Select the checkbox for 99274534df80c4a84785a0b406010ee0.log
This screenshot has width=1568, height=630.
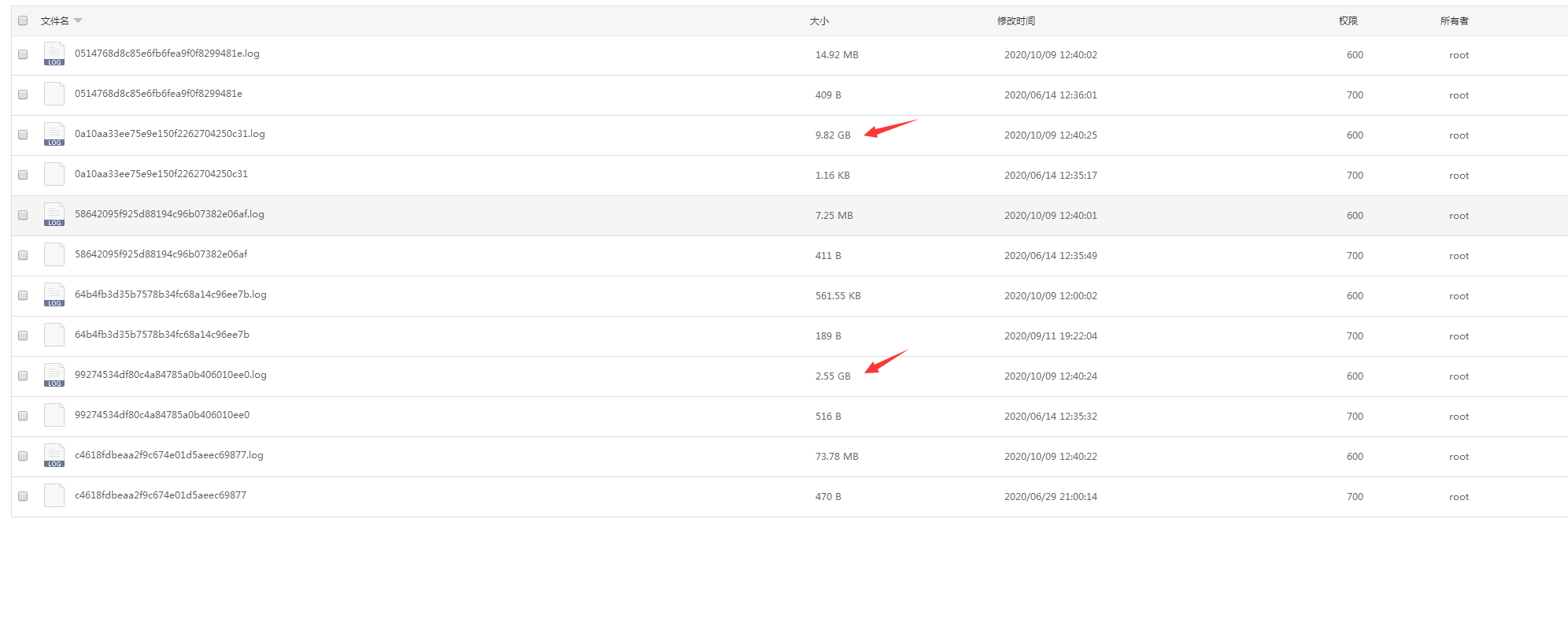pyautogui.click(x=23, y=376)
